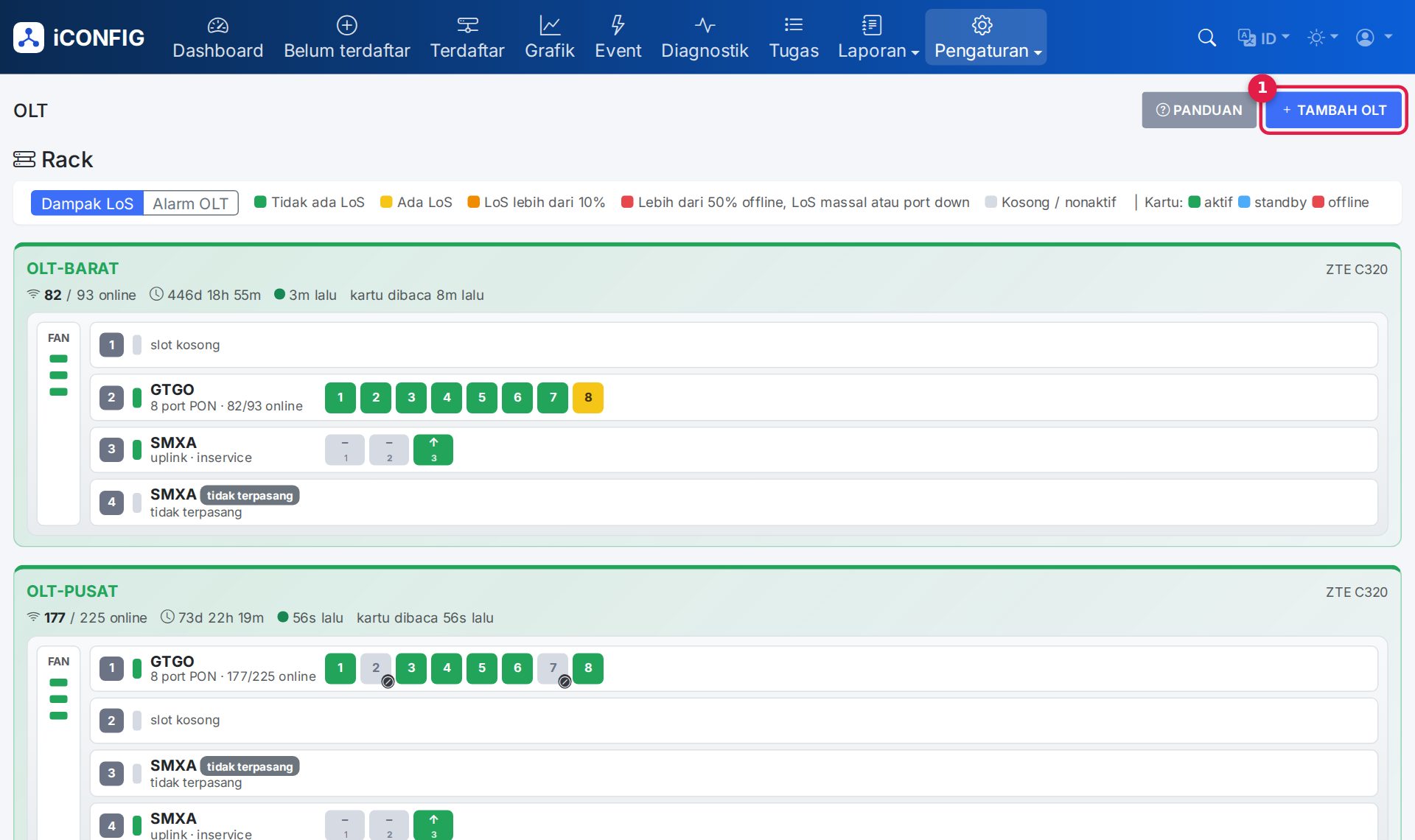Click OLT-PUSAT SMXA uplink port 3
The image size is (1415, 840).
pos(433,825)
